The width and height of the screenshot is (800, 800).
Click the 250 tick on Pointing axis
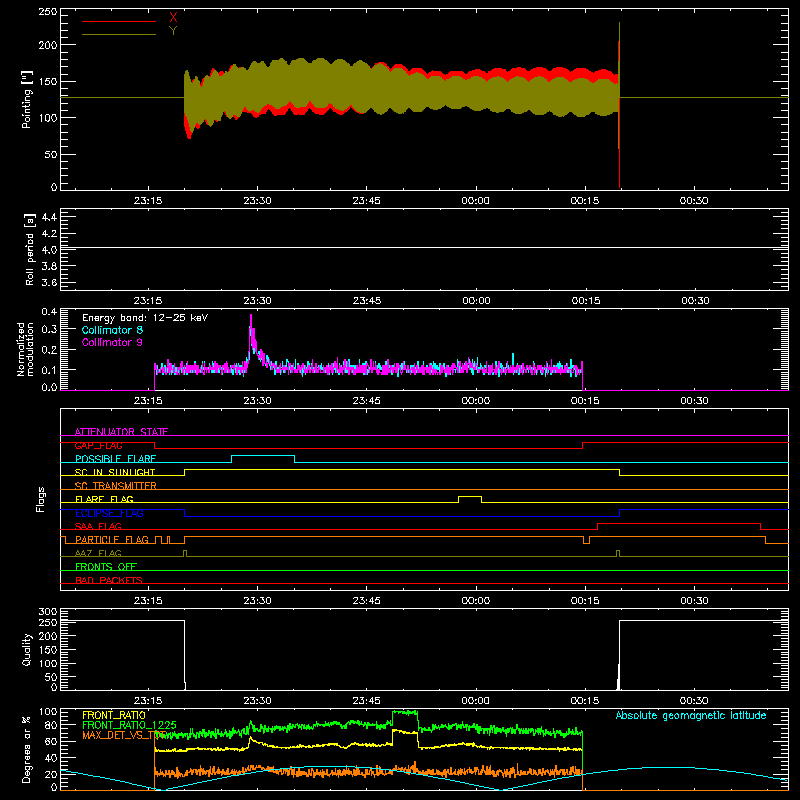47,12
